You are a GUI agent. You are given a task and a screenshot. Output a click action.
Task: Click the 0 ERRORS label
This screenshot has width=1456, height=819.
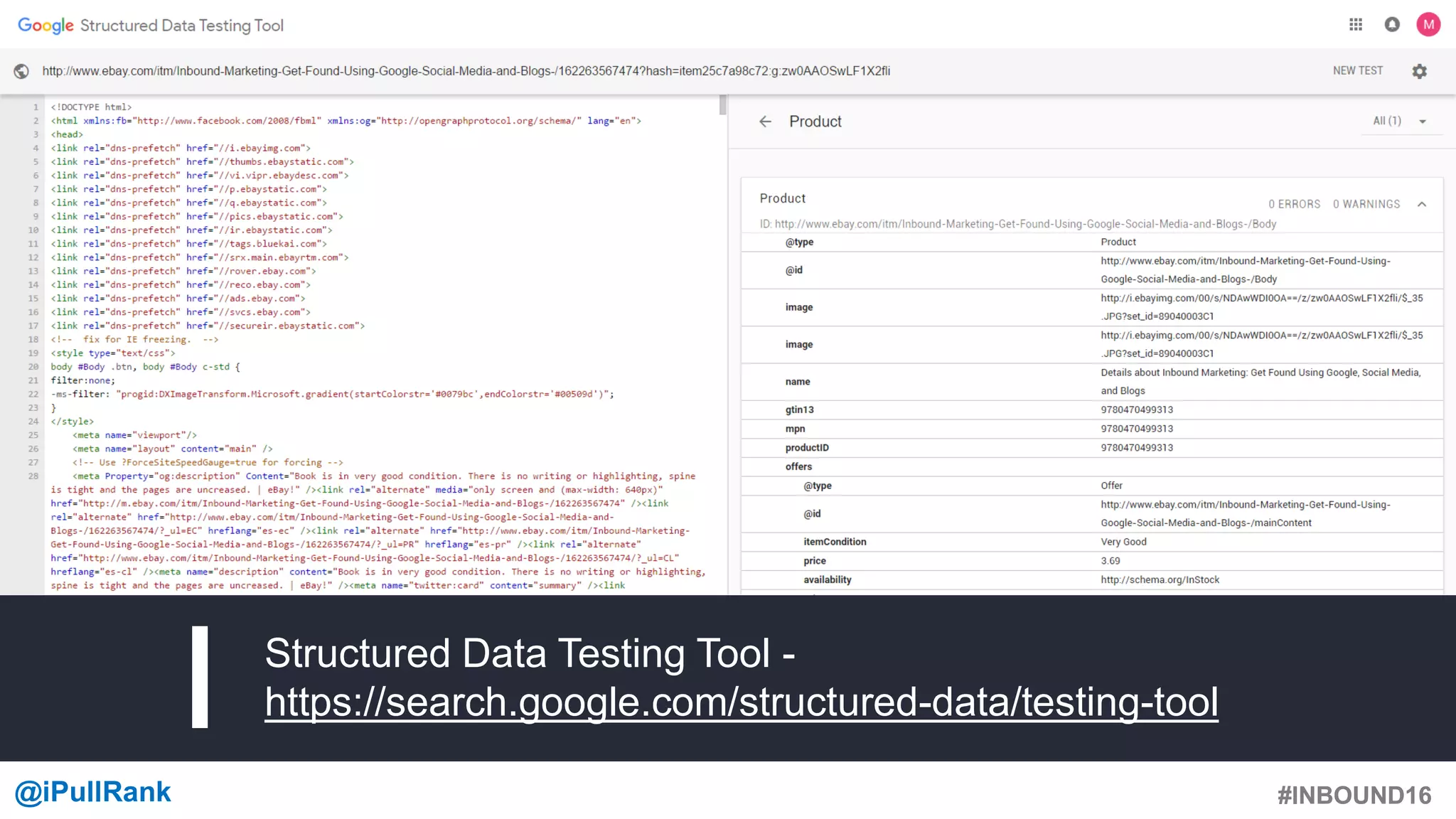click(x=1294, y=204)
